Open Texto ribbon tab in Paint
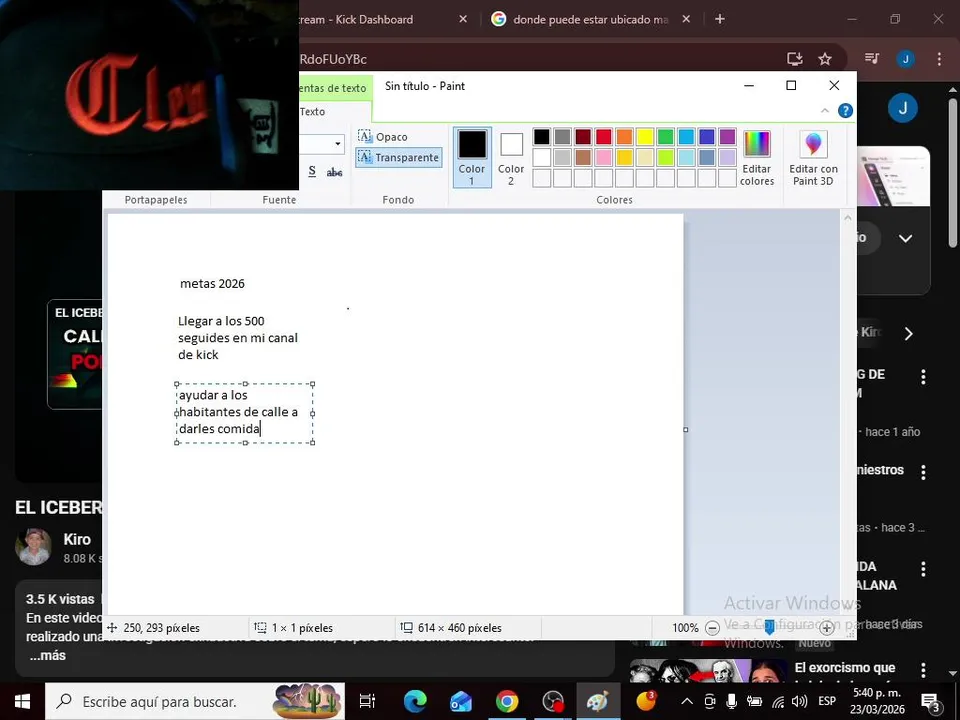 (x=312, y=111)
